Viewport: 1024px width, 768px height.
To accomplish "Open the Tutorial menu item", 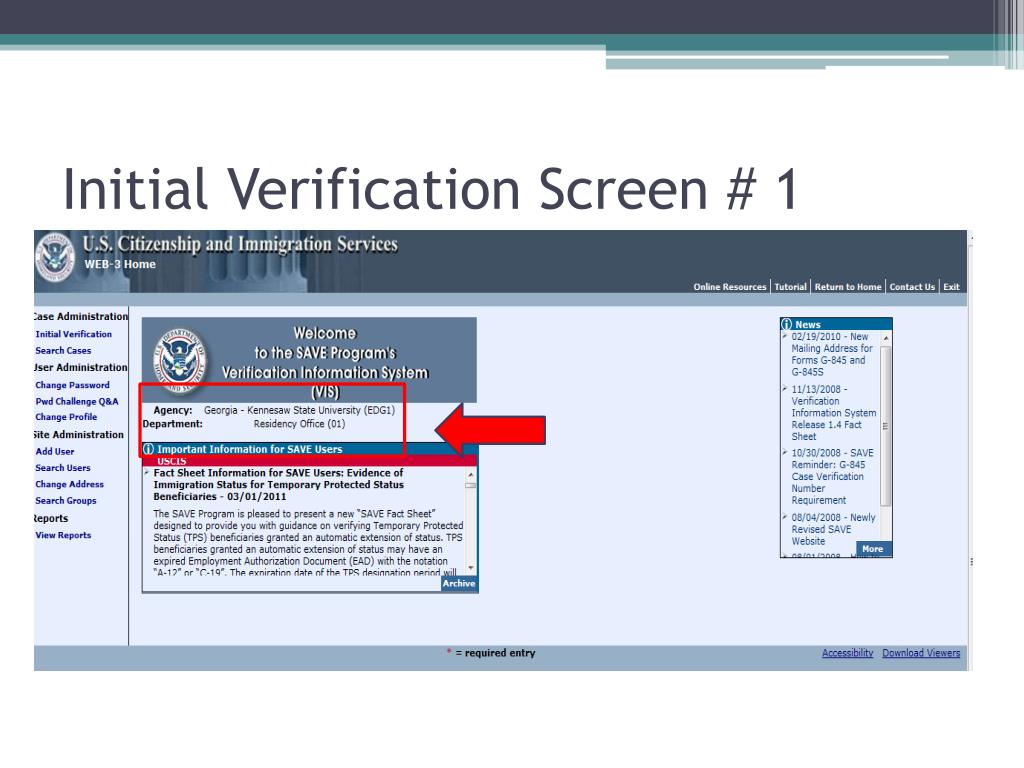I will coord(790,287).
